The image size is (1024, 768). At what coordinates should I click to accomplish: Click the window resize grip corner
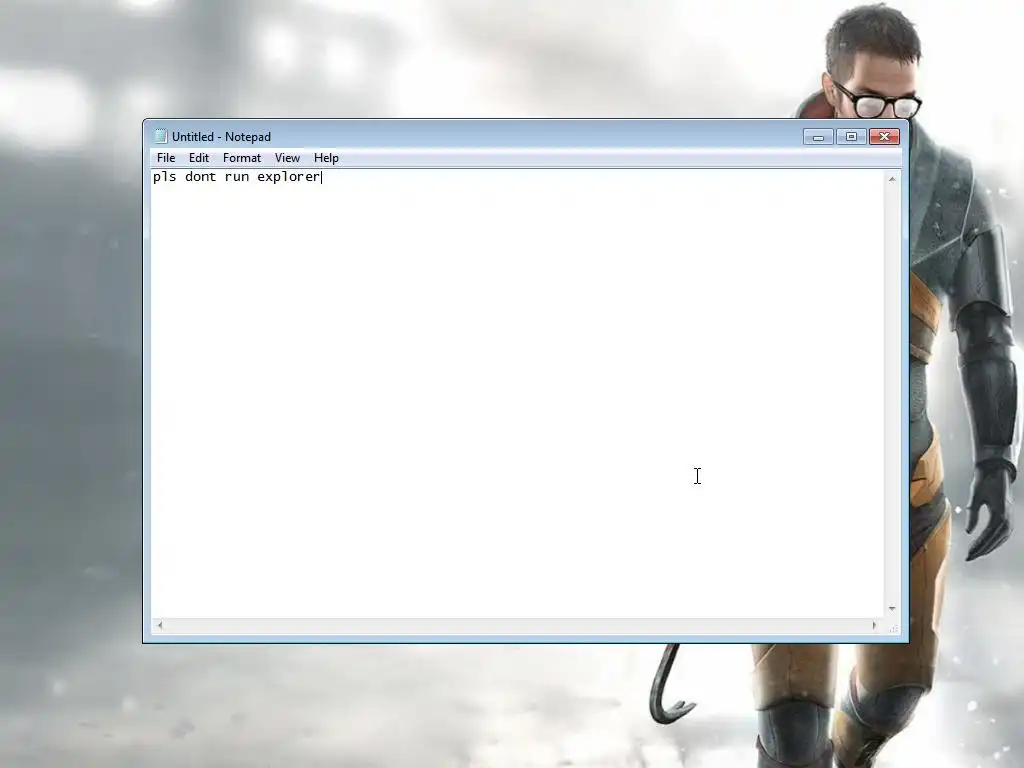pyautogui.click(x=893, y=627)
